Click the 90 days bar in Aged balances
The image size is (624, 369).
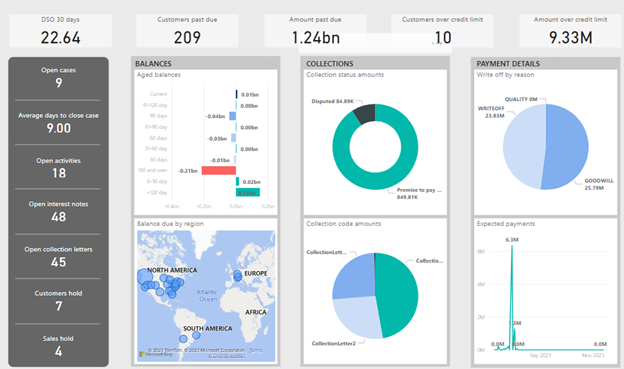tap(233, 116)
